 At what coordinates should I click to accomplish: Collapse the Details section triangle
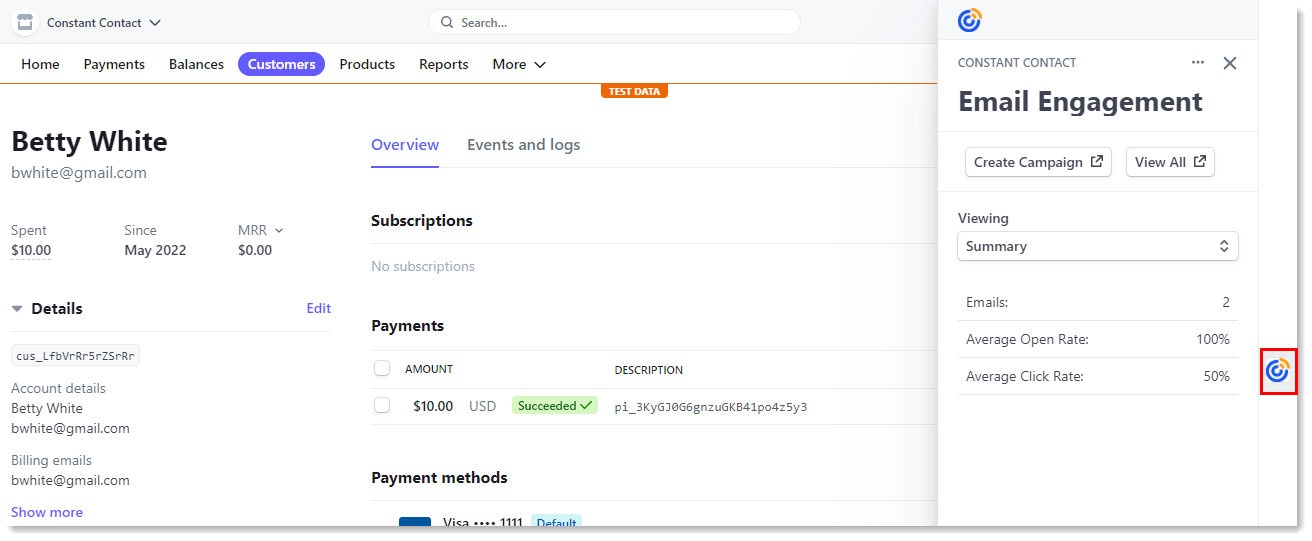(x=17, y=309)
